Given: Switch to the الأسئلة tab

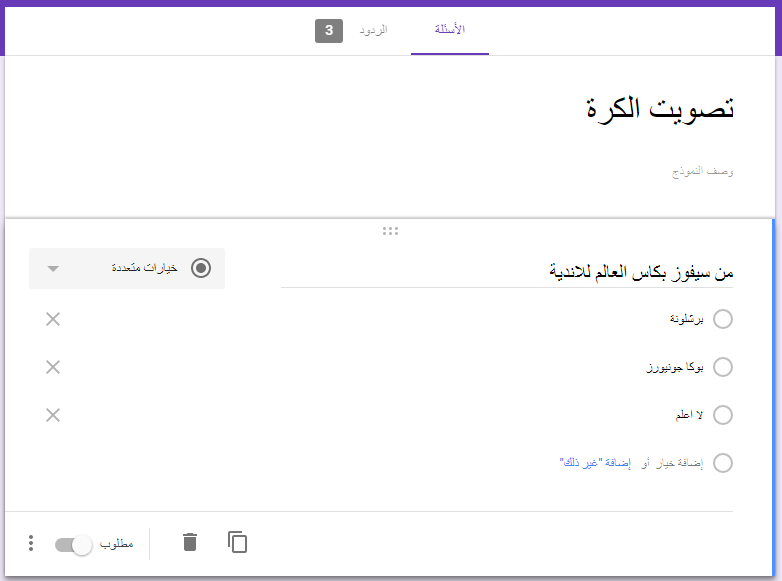Looking at the screenshot, I should [450, 30].
